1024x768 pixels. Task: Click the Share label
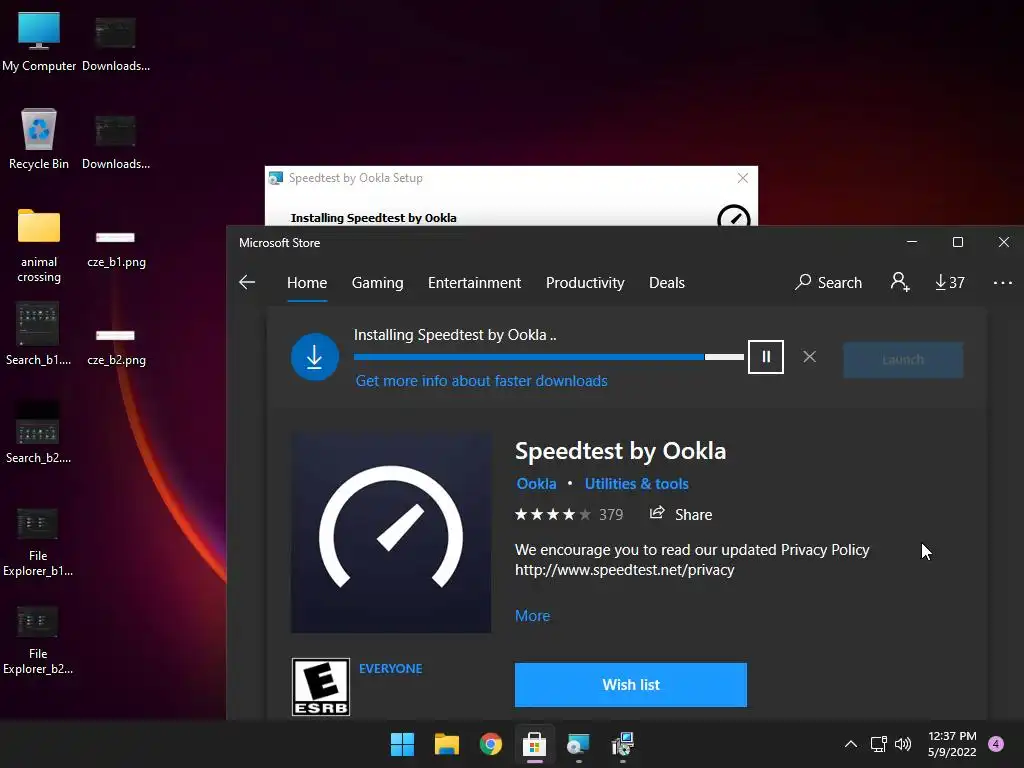click(694, 515)
